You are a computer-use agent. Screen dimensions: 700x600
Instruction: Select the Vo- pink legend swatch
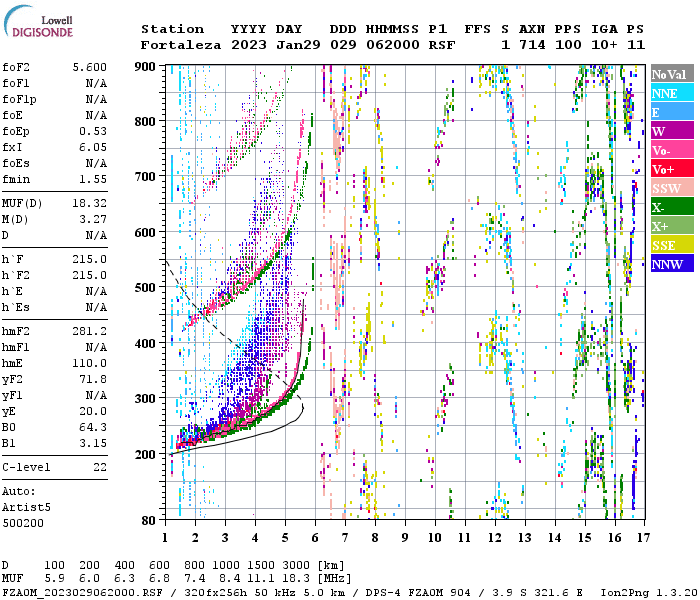672,150
